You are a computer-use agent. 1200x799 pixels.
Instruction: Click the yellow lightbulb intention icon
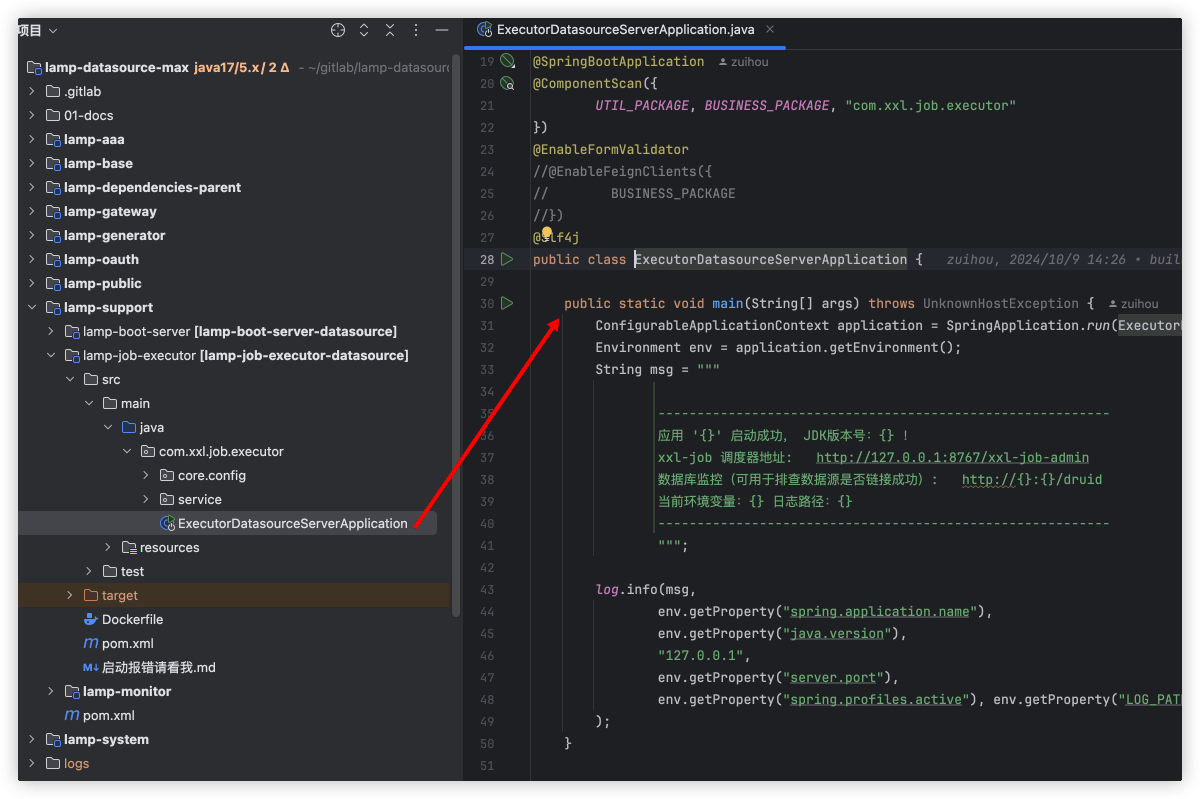(x=547, y=233)
